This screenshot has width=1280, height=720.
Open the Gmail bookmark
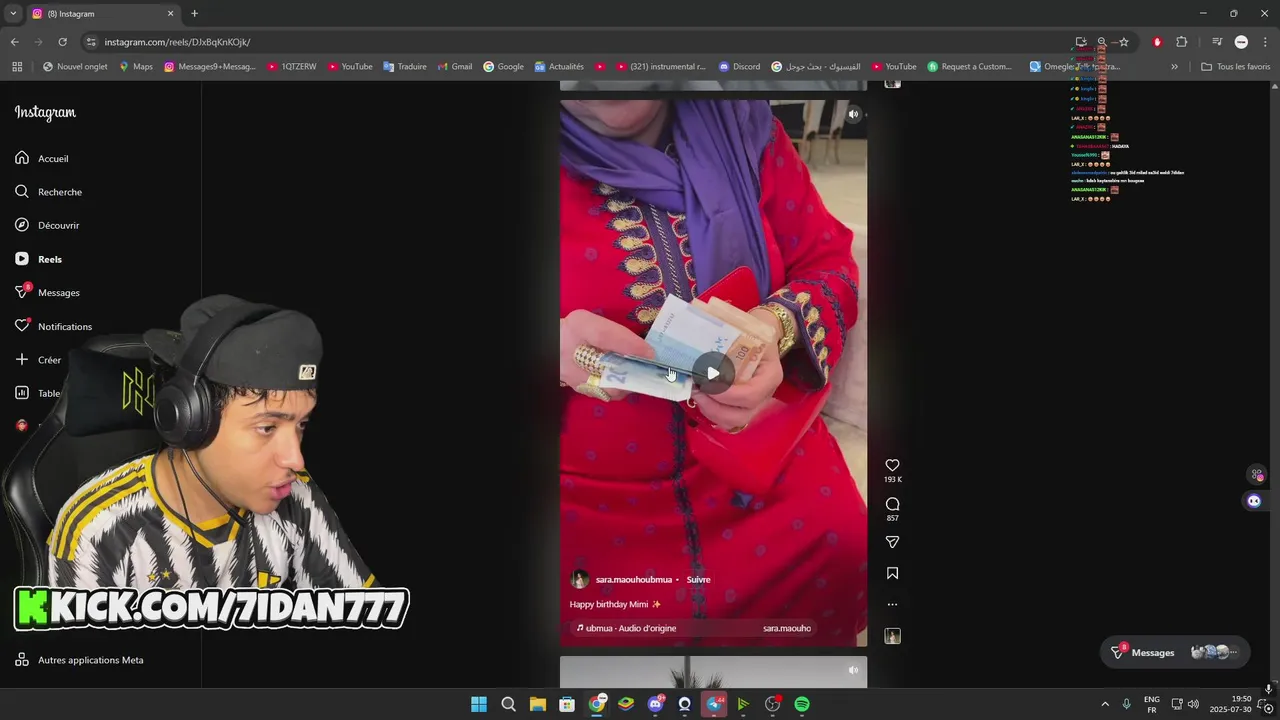455,67
